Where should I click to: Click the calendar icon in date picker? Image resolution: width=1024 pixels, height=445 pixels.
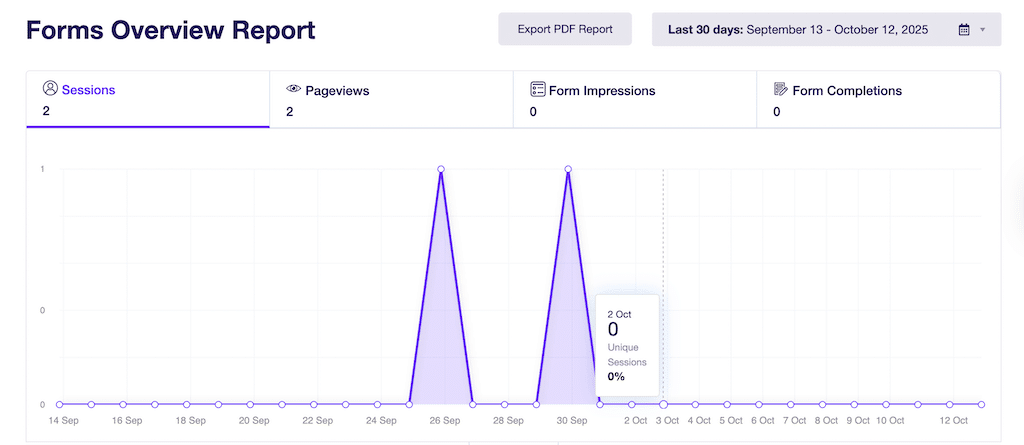click(964, 30)
